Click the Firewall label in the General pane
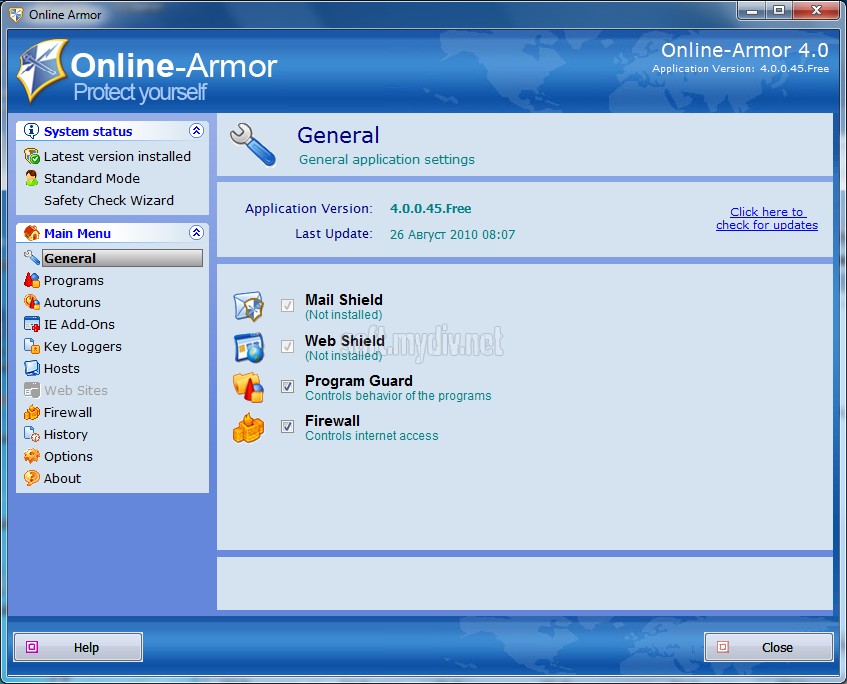 tap(332, 421)
